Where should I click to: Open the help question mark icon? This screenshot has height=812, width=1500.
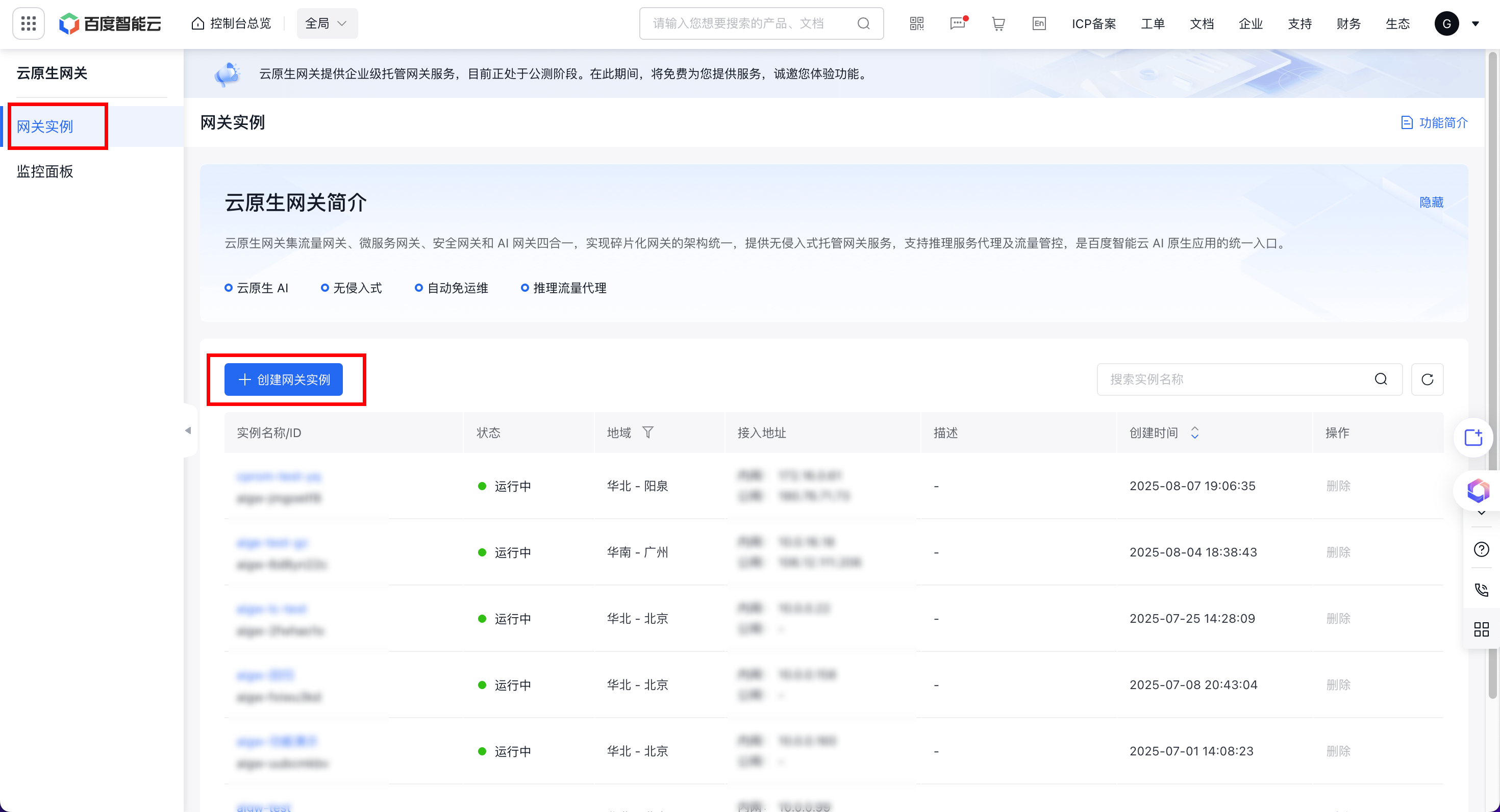1481,549
